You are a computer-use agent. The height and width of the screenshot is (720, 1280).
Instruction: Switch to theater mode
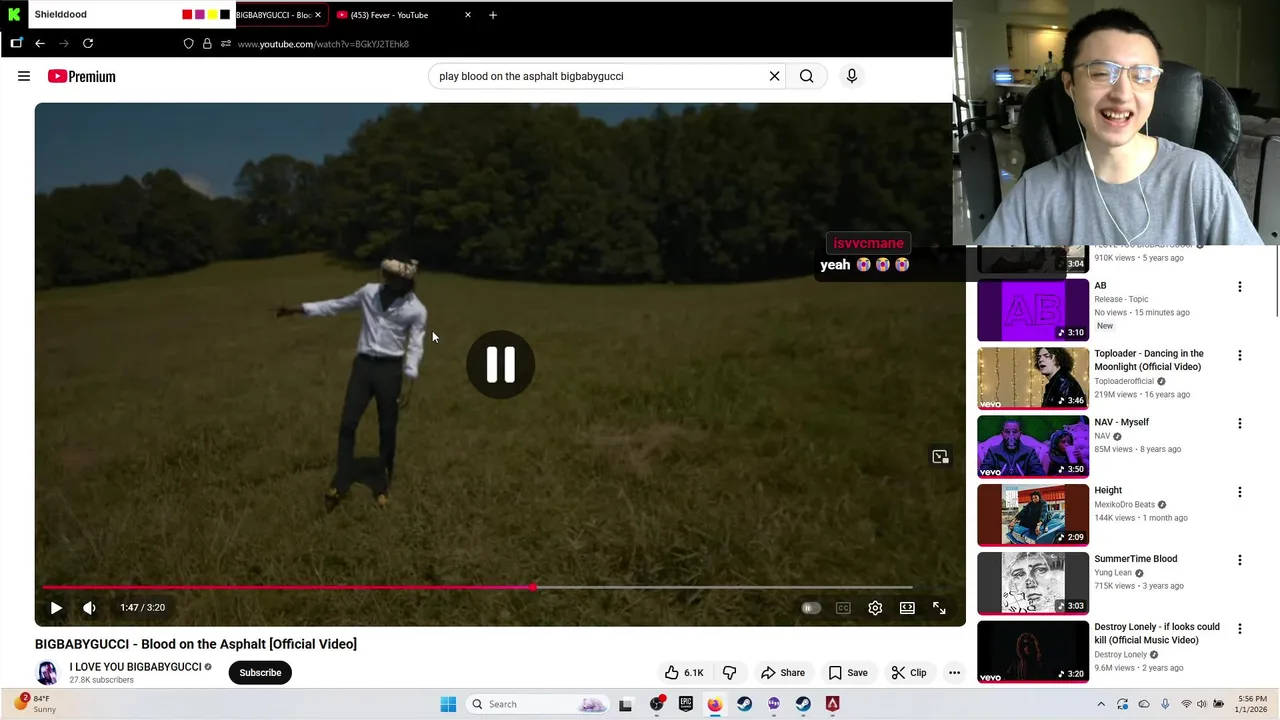coord(907,608)
